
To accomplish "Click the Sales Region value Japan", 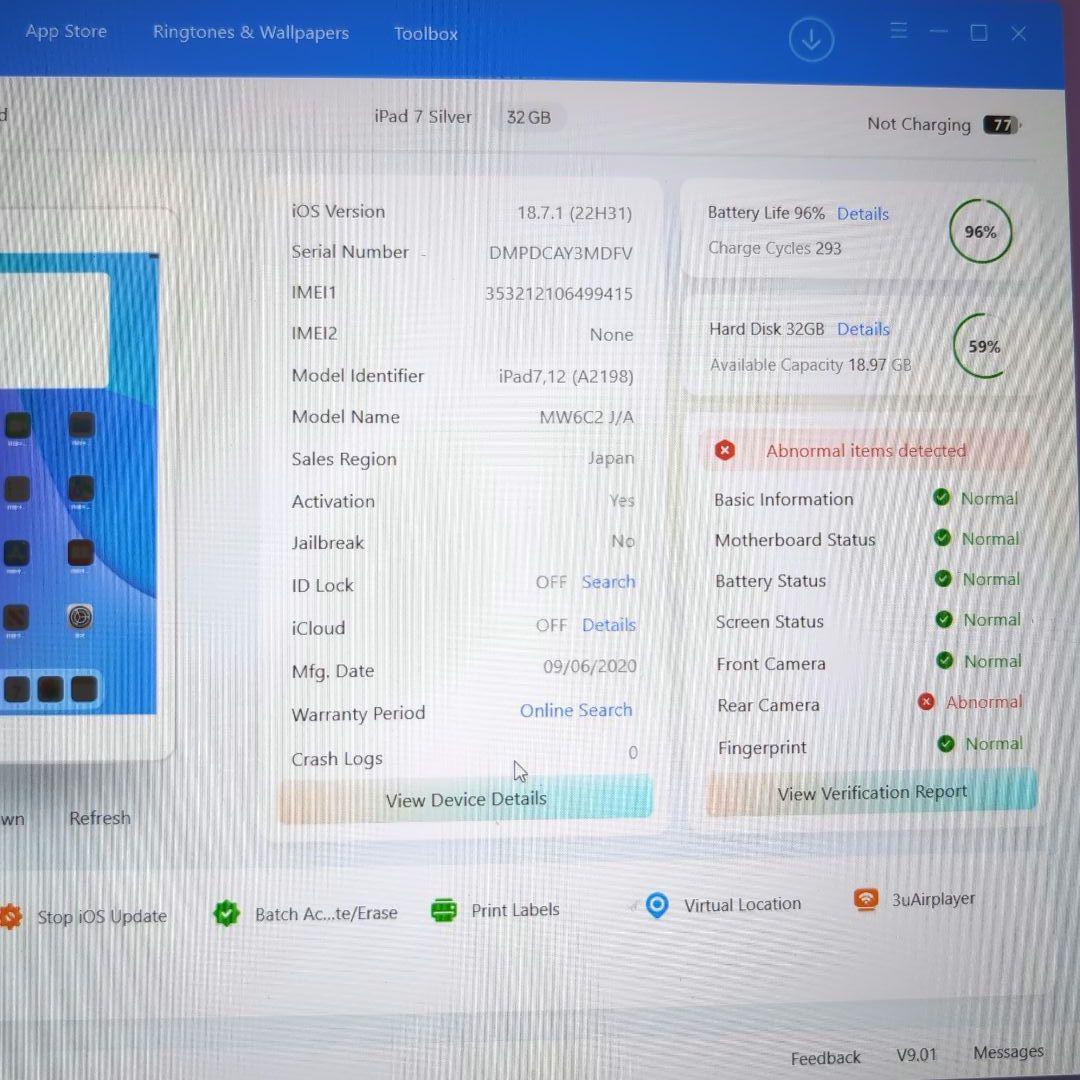I will (611, 458).
